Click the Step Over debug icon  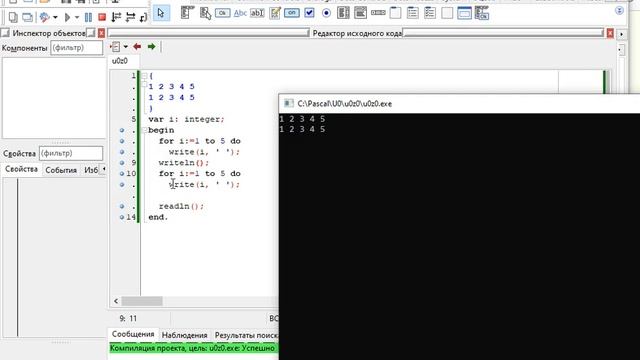pos(130,17)
